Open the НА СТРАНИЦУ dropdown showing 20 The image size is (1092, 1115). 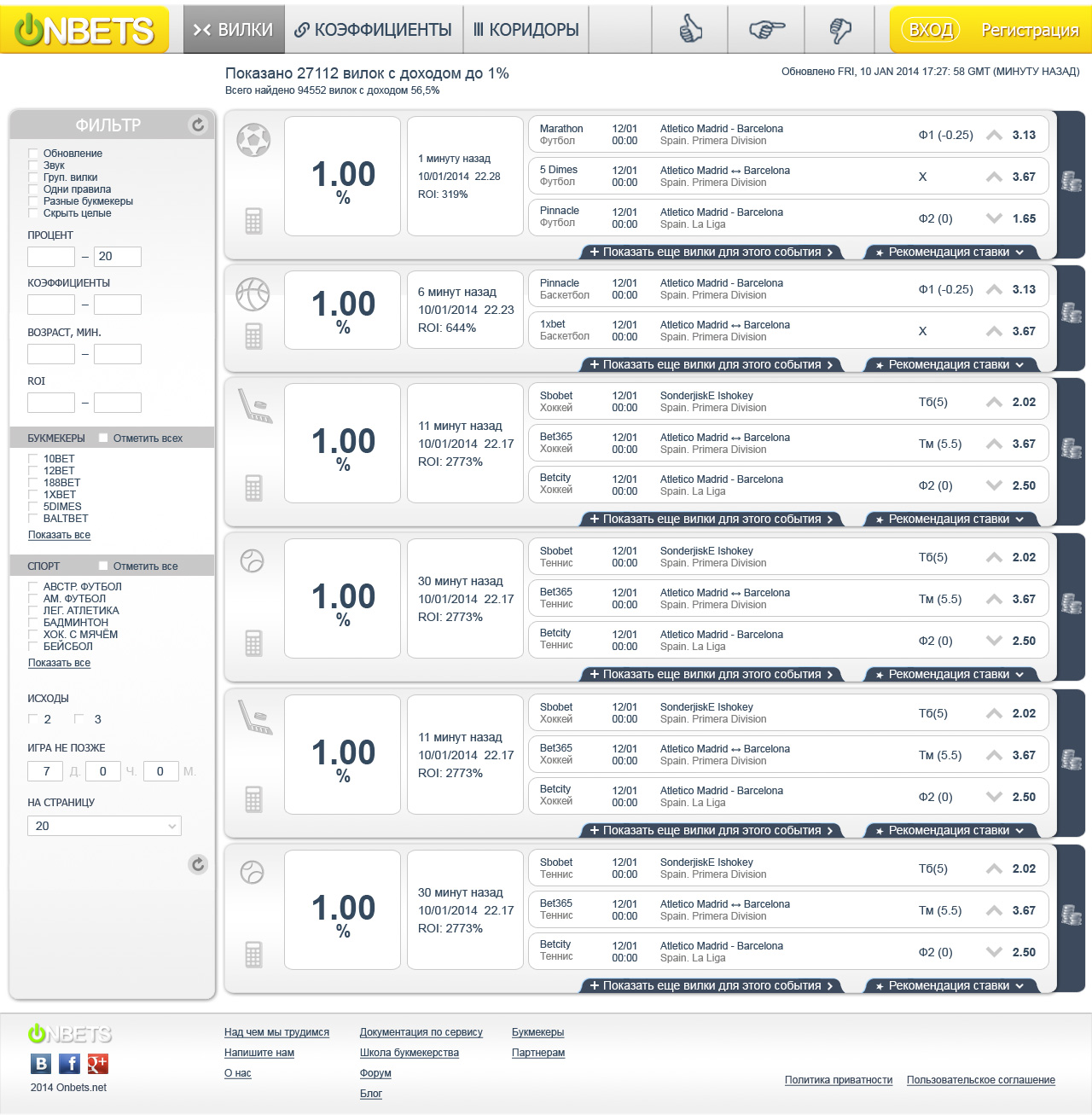pos(104,826)
